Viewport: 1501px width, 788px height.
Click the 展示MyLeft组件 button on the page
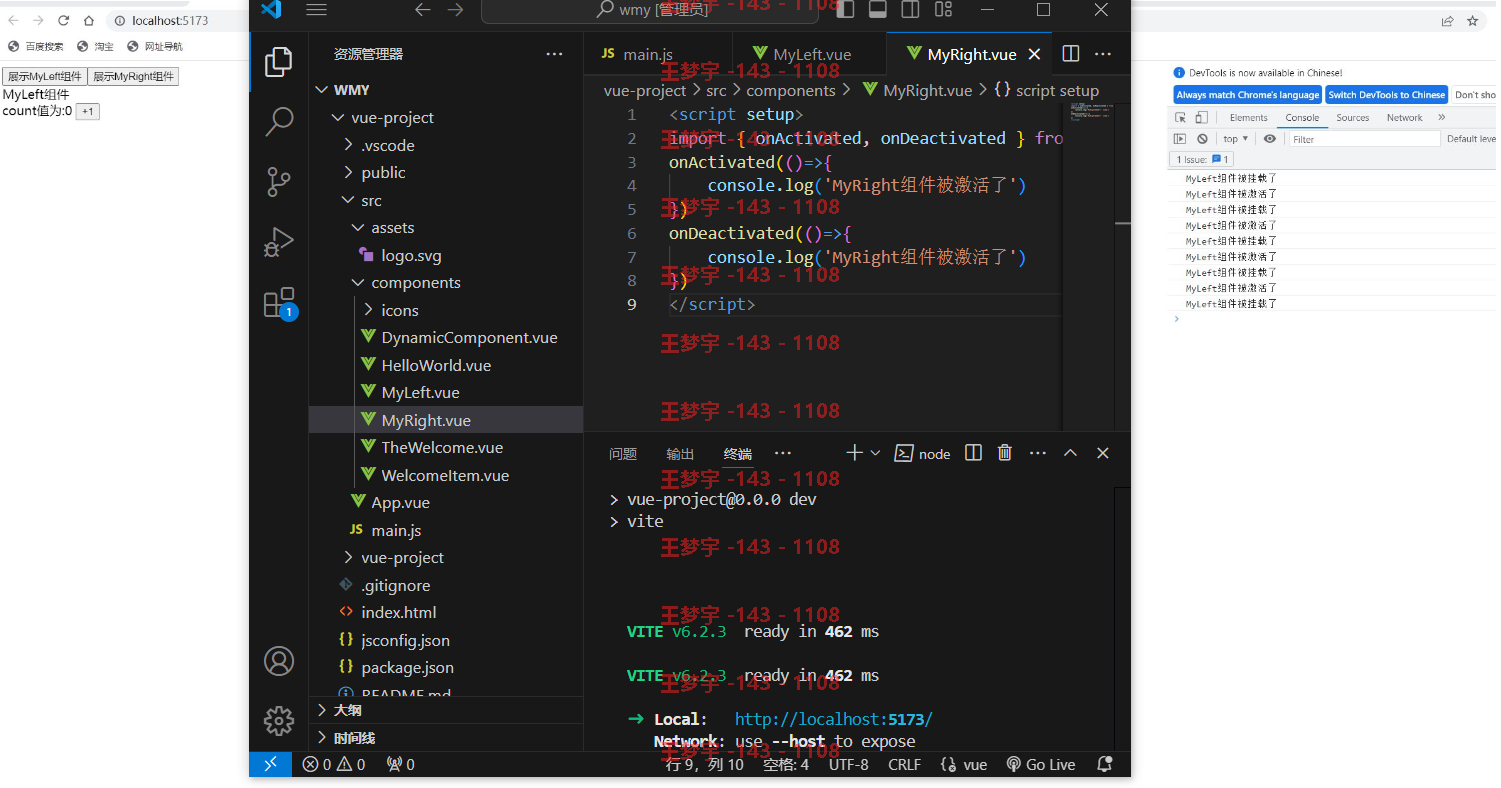coord(45,76)
